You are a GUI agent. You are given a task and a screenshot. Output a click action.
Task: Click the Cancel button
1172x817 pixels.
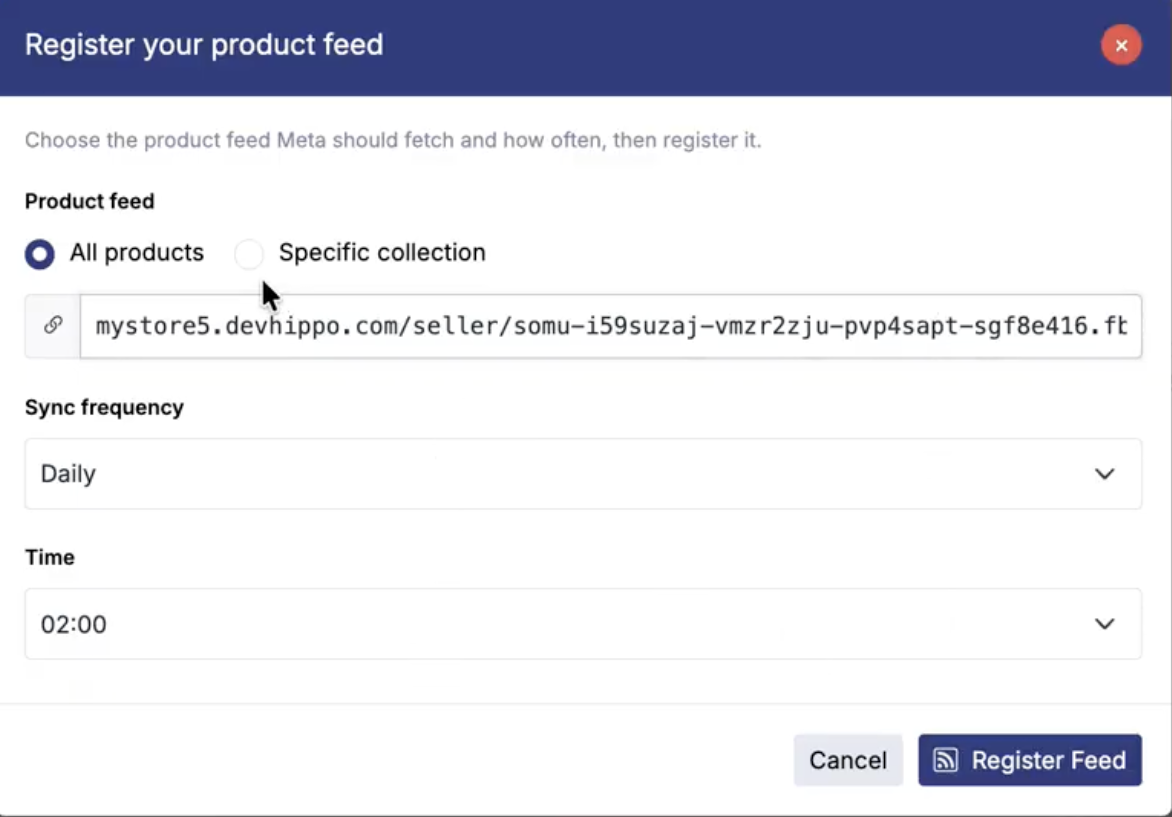pyautogui.click(x=848, y=760)
